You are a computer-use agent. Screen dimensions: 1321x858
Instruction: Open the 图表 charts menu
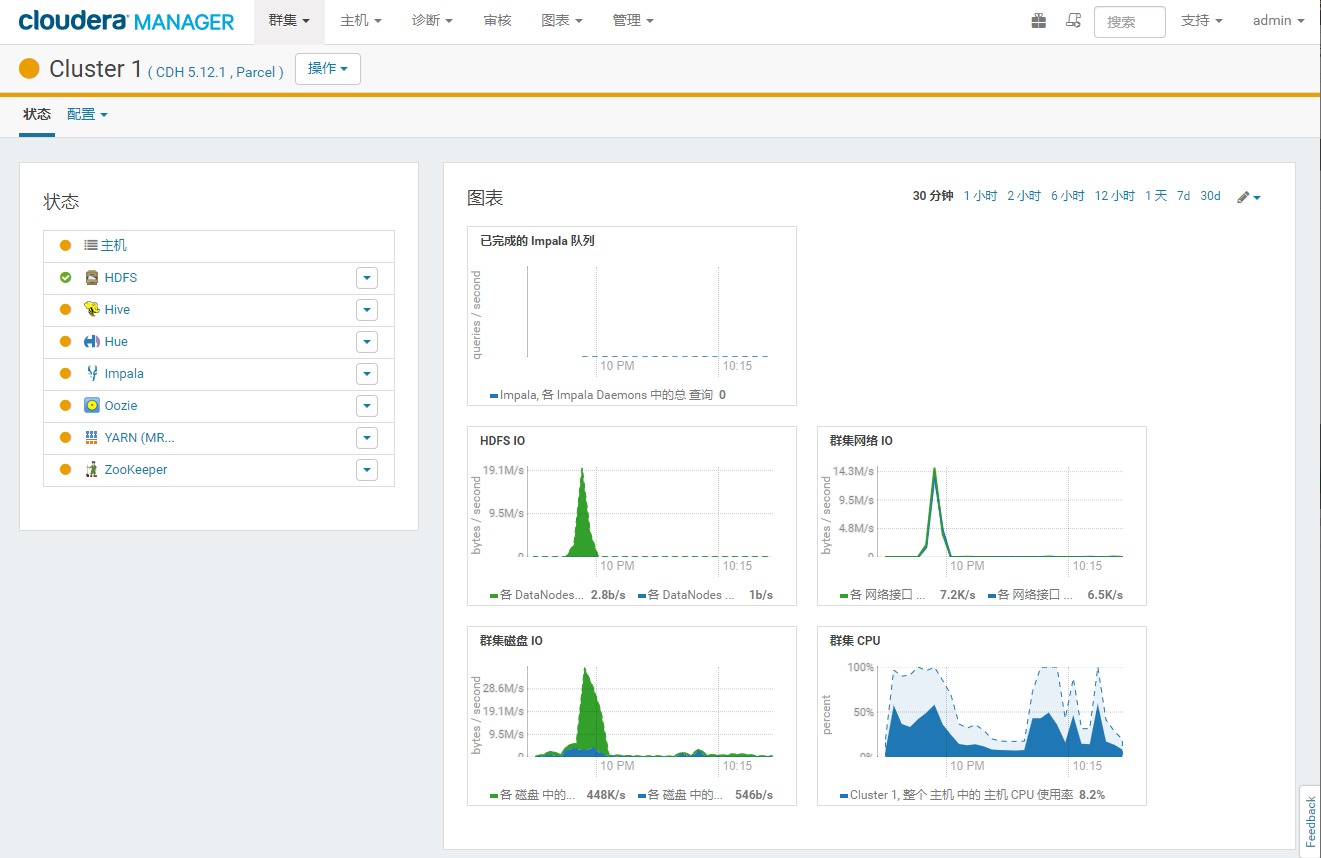562,21
